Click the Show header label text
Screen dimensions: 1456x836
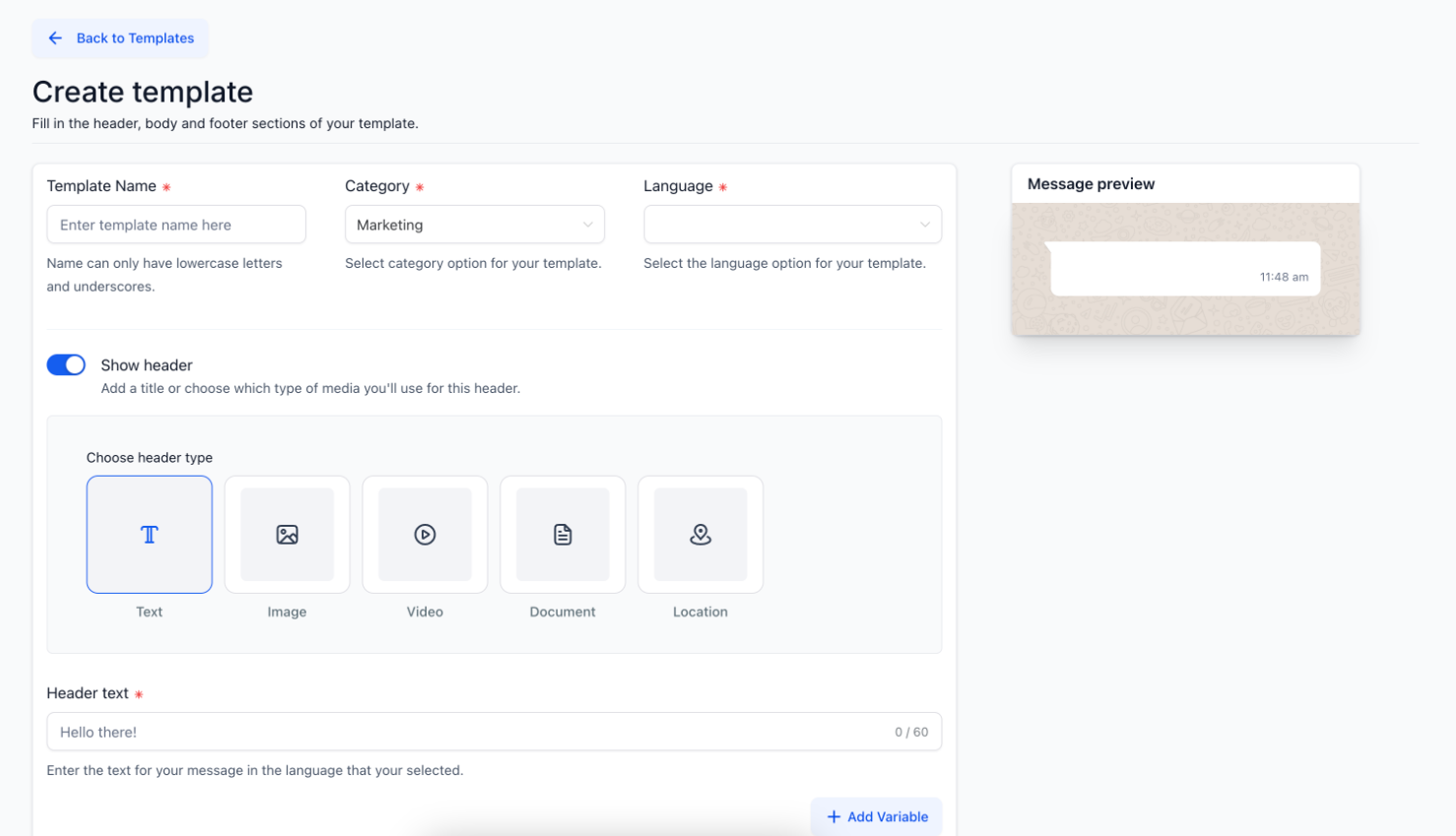[x=147, y=365]
